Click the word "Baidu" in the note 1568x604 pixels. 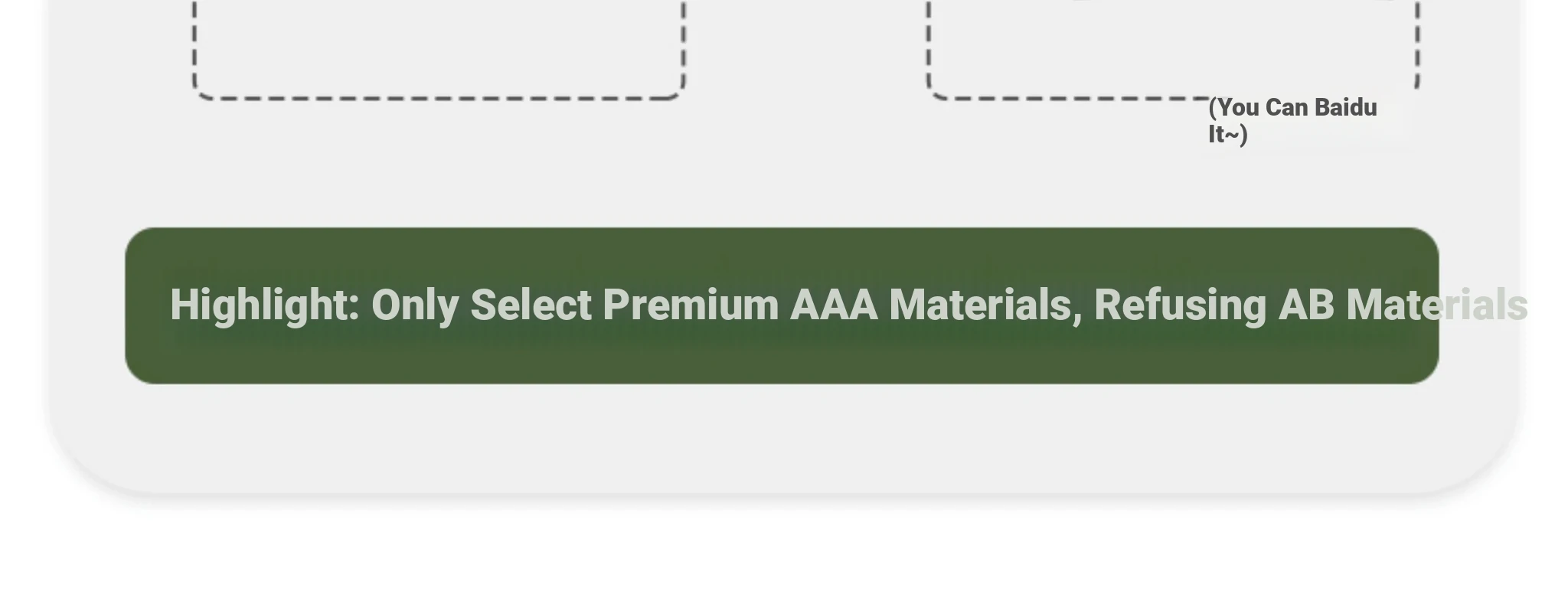[1346, 108]
